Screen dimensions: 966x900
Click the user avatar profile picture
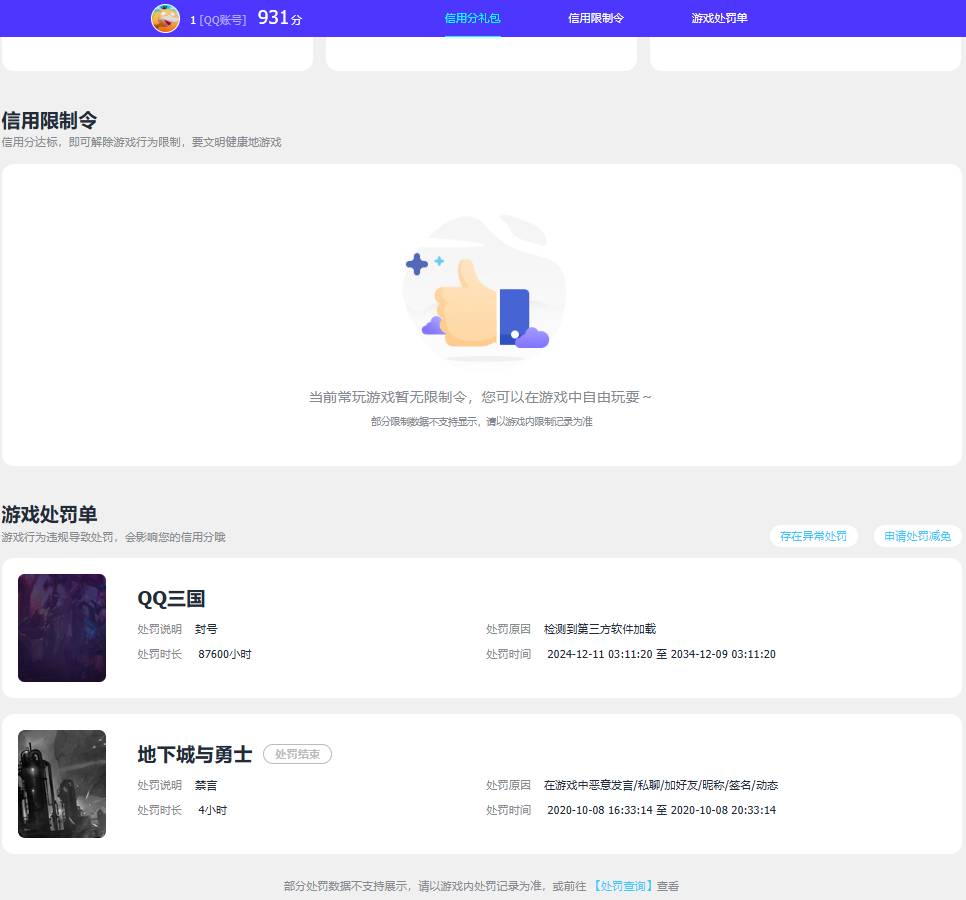click(165, 18)
